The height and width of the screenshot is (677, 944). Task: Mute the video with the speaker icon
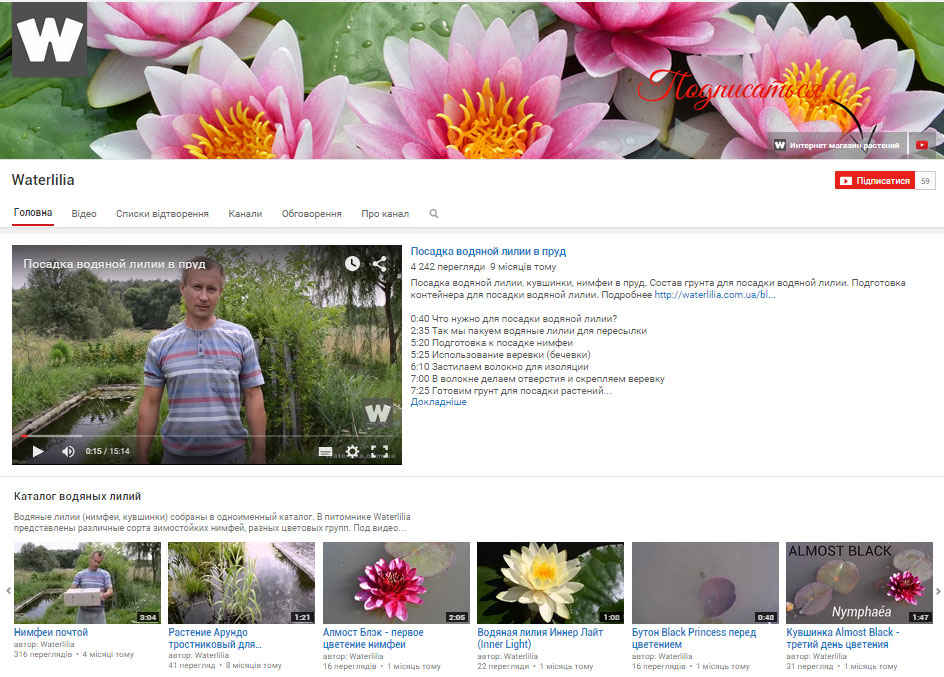[68, 451]
